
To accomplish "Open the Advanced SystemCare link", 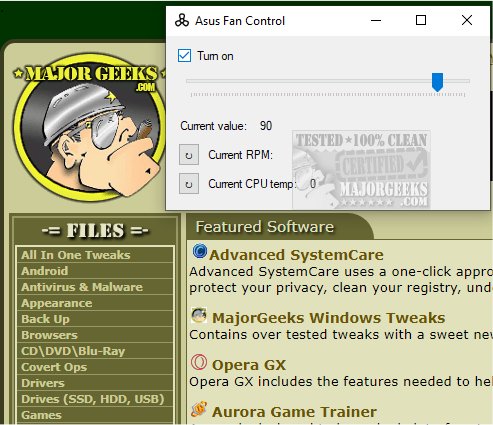I will coord(296,255).
